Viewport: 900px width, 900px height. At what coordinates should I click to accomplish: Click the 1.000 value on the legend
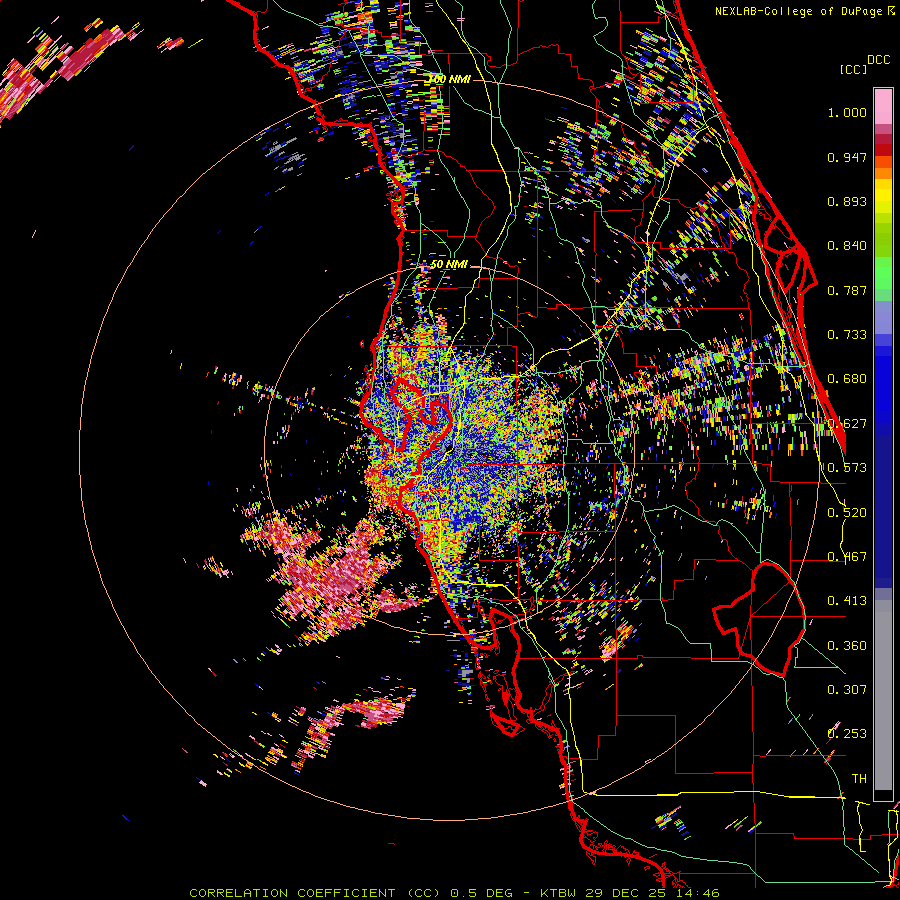(847, 112)
